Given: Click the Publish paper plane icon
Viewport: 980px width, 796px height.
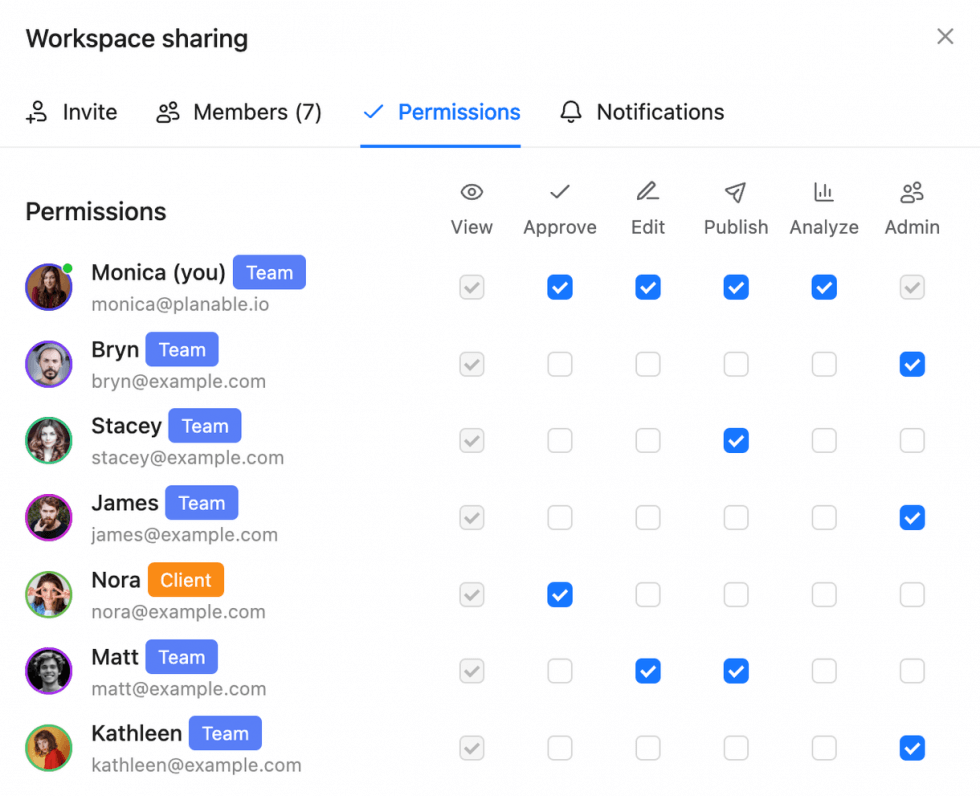Looking at the screenshot, I should pos(735,192).
